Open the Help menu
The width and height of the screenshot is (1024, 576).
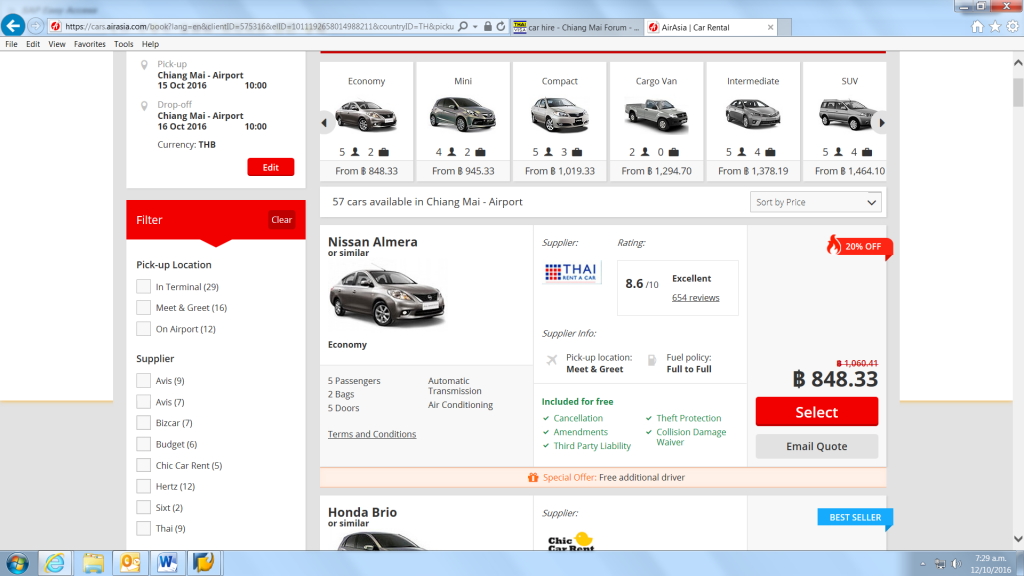point(150,44)
